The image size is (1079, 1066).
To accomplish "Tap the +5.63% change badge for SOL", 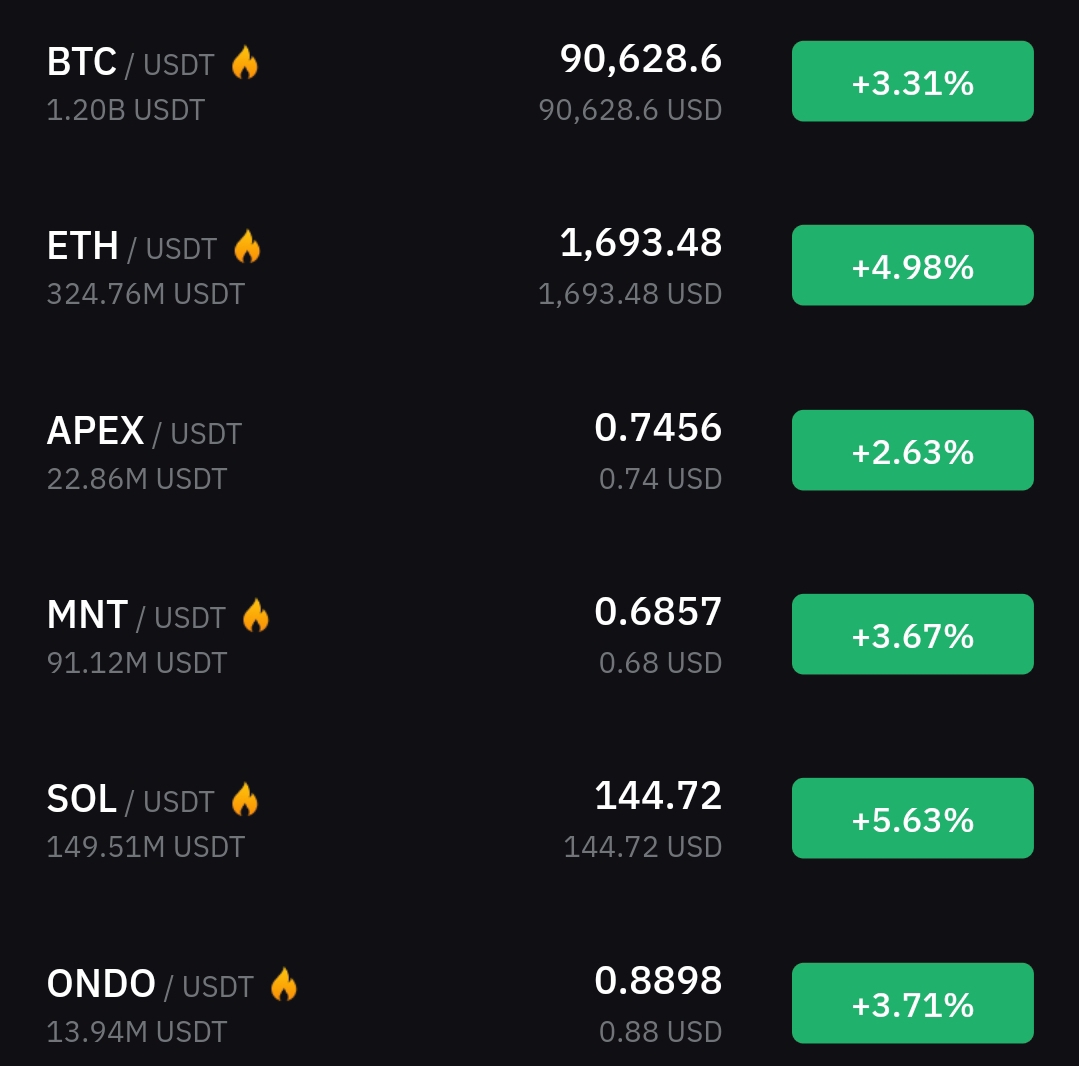I will click(912, 818).
